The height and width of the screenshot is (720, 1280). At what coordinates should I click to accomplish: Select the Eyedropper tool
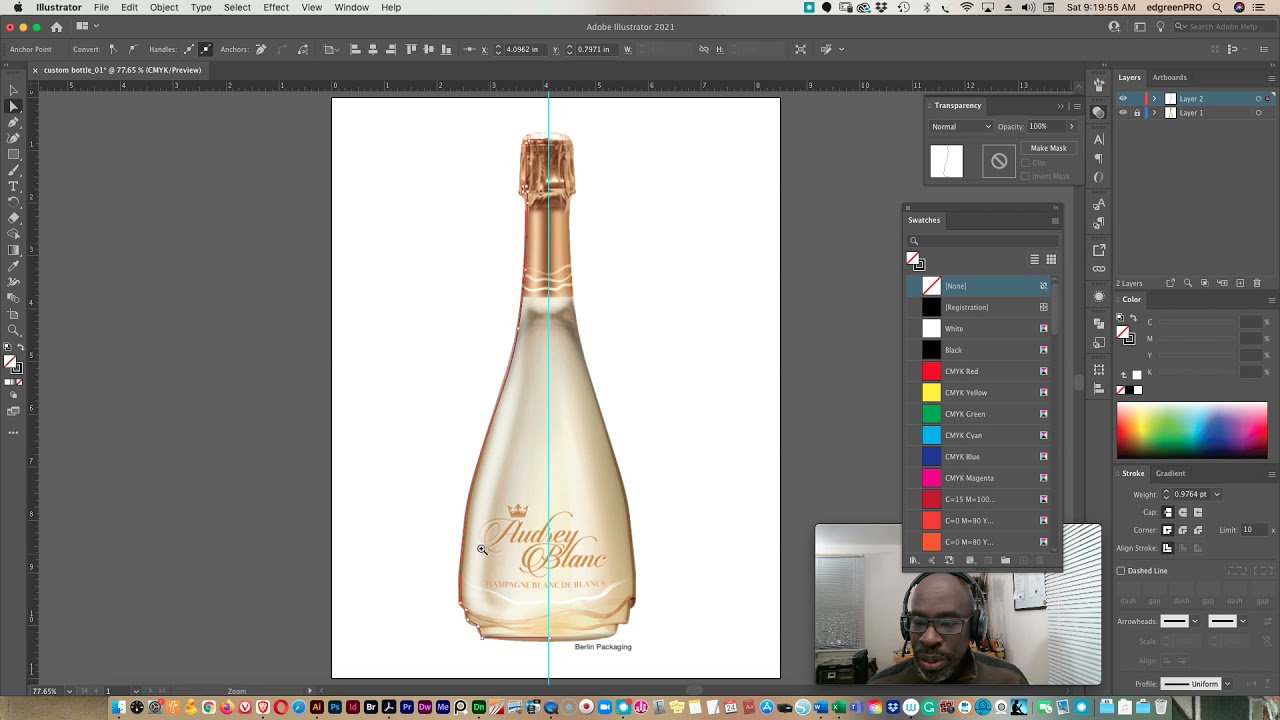[x=14, y=266]
